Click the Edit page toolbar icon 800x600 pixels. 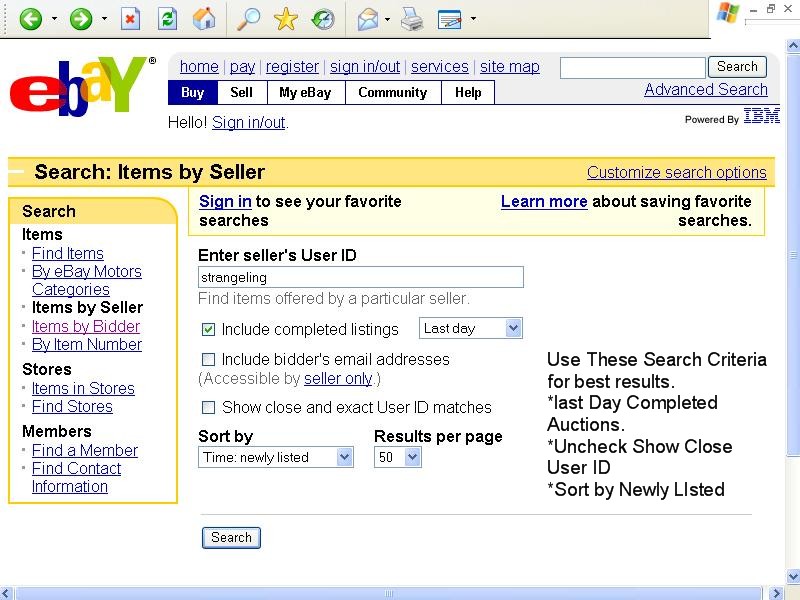point(450,19)
